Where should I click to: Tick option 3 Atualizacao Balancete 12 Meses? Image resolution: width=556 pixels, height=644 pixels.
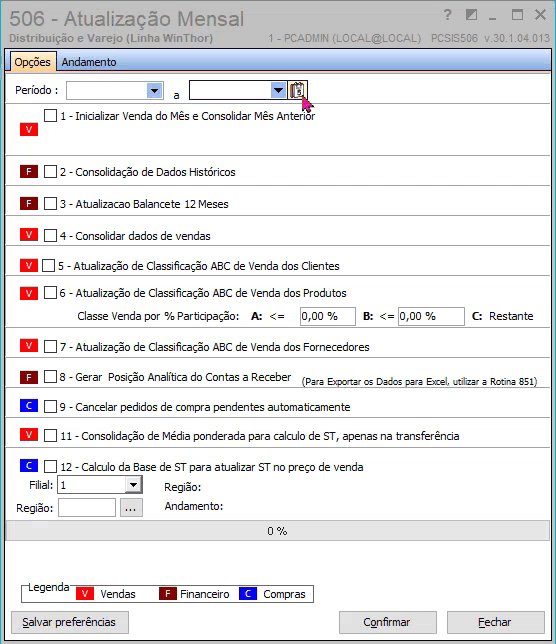51,204
